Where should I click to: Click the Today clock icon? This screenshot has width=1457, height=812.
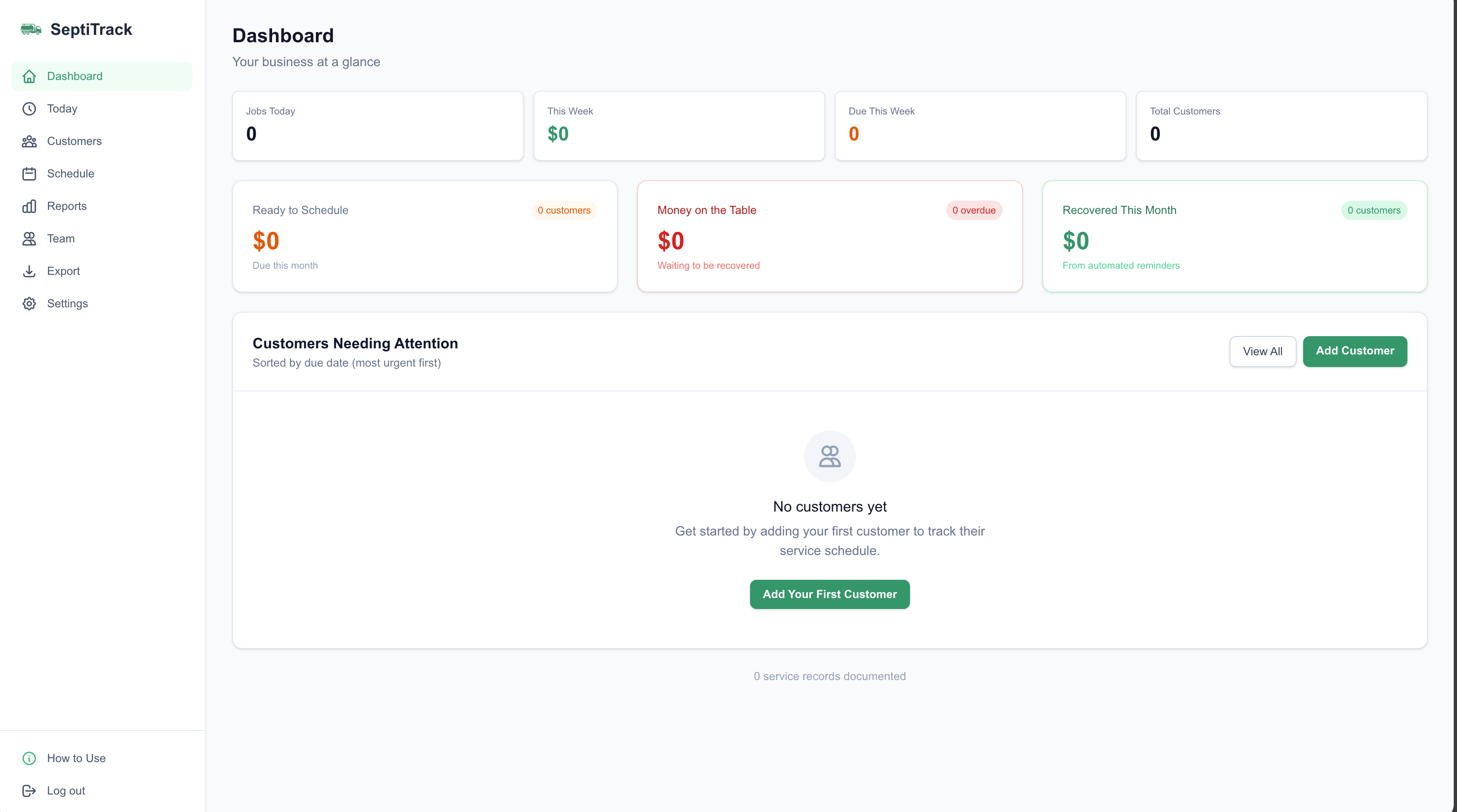pos(29,108)
